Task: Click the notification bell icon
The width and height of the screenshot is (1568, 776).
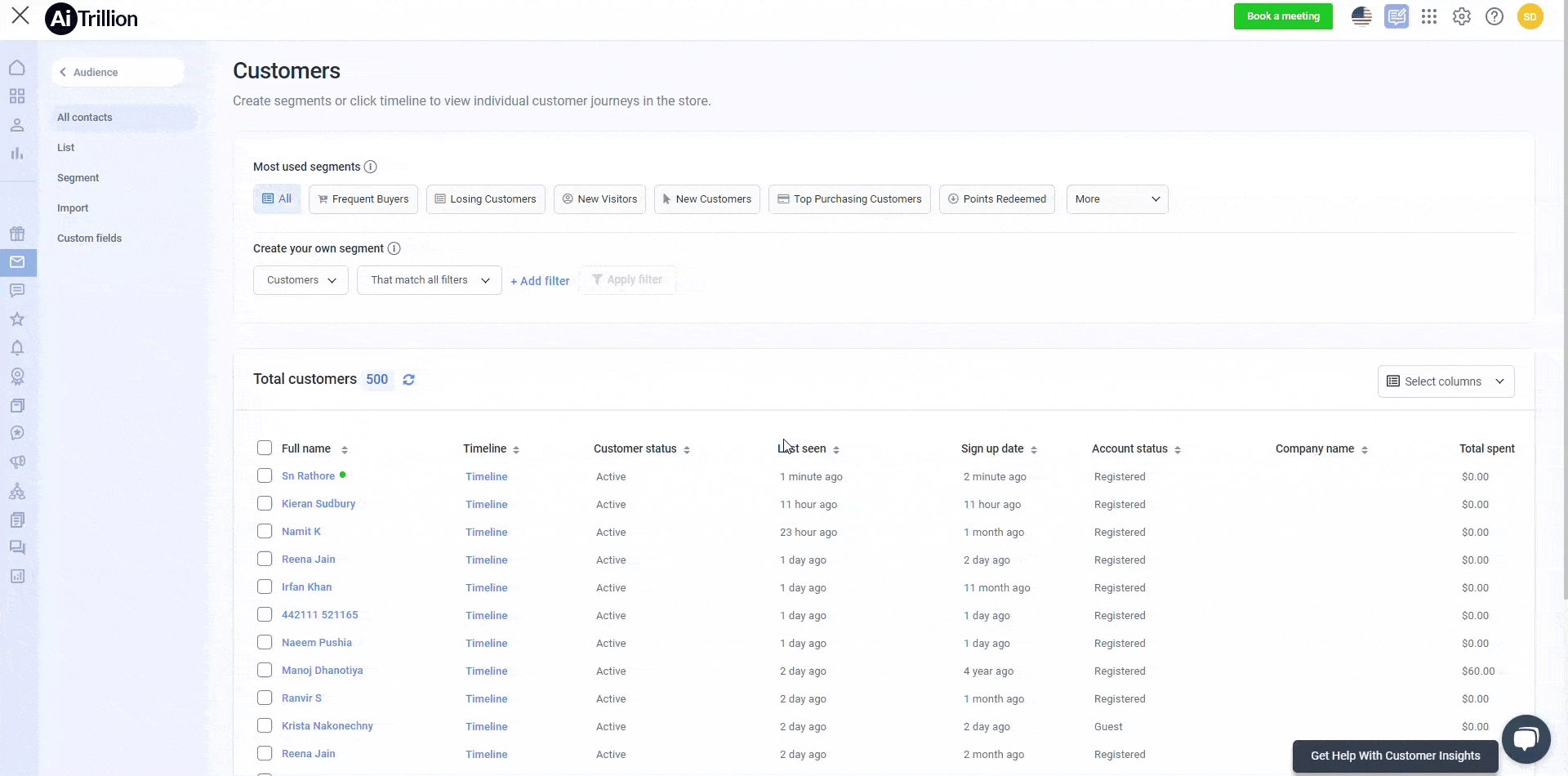Action: (x=17, y=347)
